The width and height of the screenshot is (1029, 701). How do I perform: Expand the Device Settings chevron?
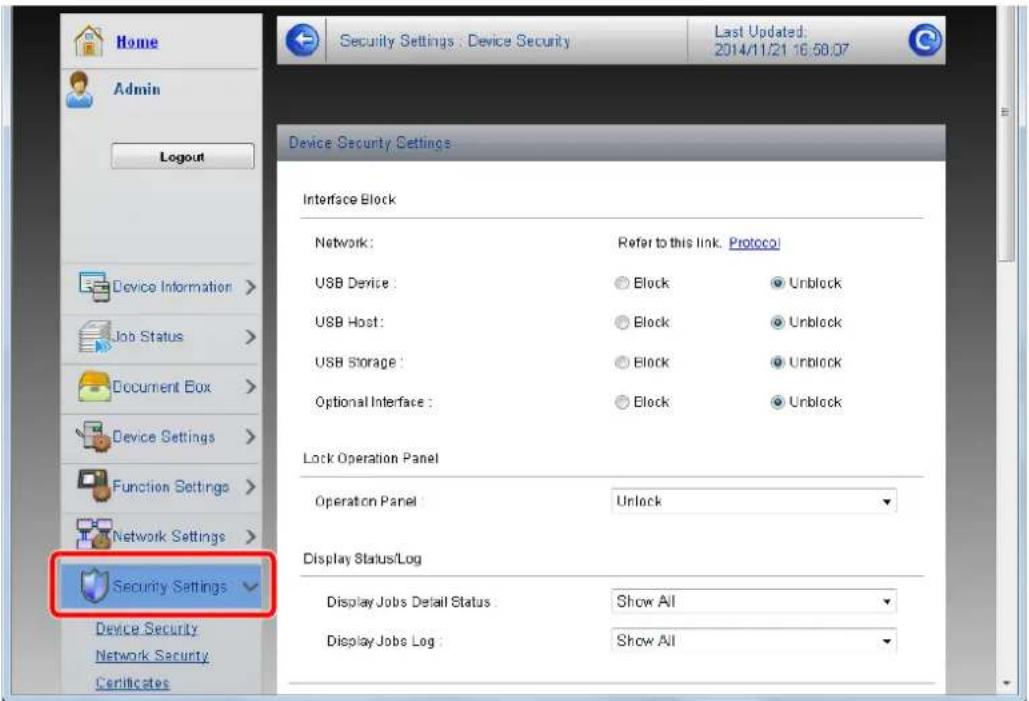(250, 436)
